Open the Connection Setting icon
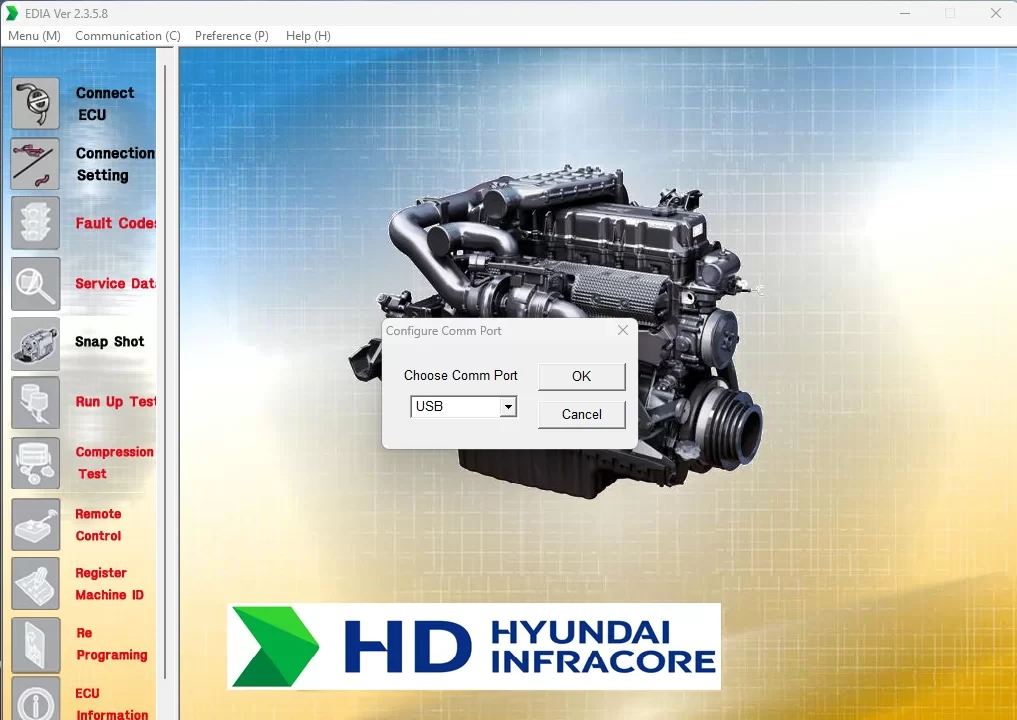This screenshot has width=1017, height=720. point(36,164)
